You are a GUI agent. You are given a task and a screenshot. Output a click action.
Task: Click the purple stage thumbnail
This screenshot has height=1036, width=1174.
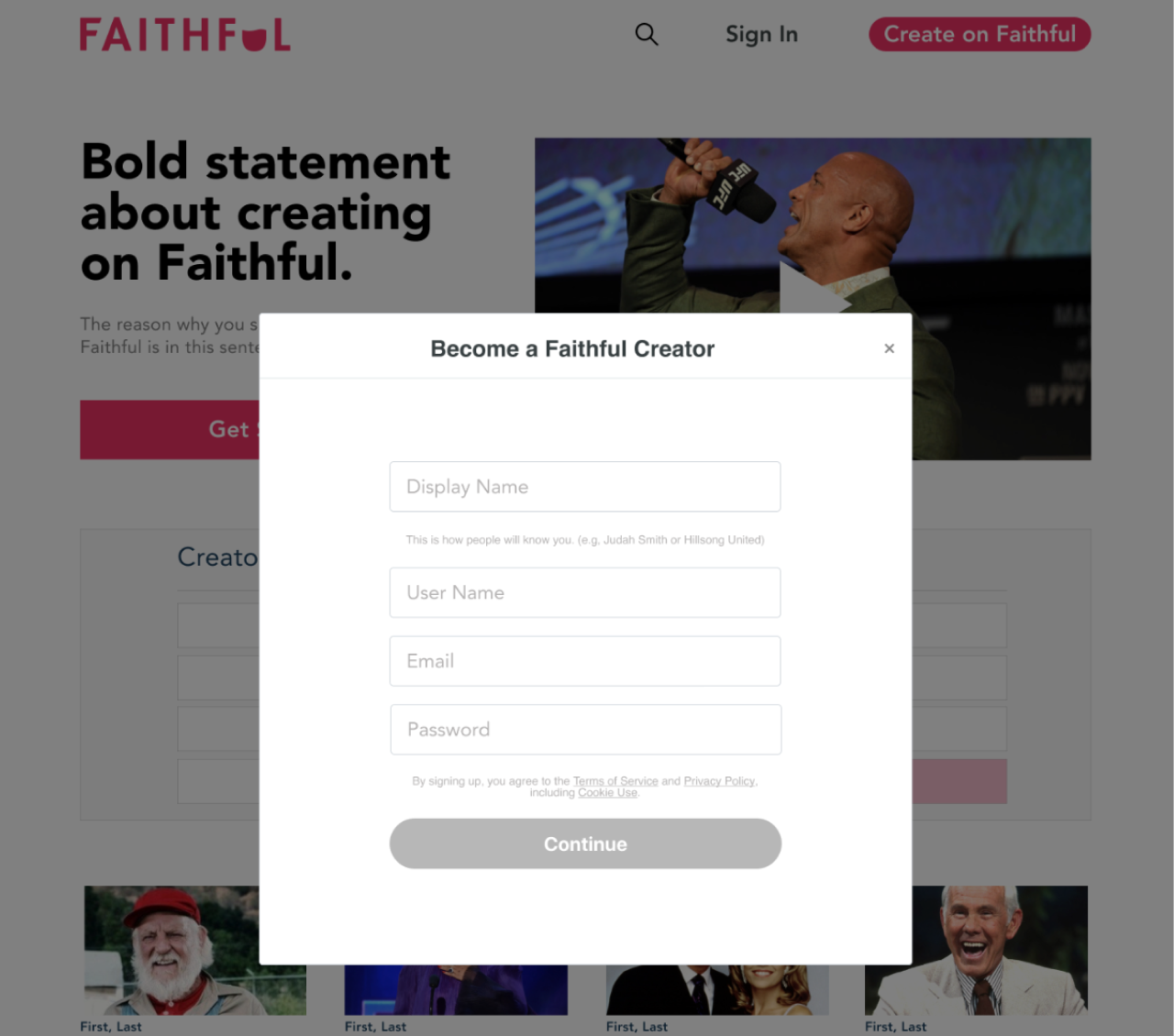pyautogui.click(x=456, y=989)
